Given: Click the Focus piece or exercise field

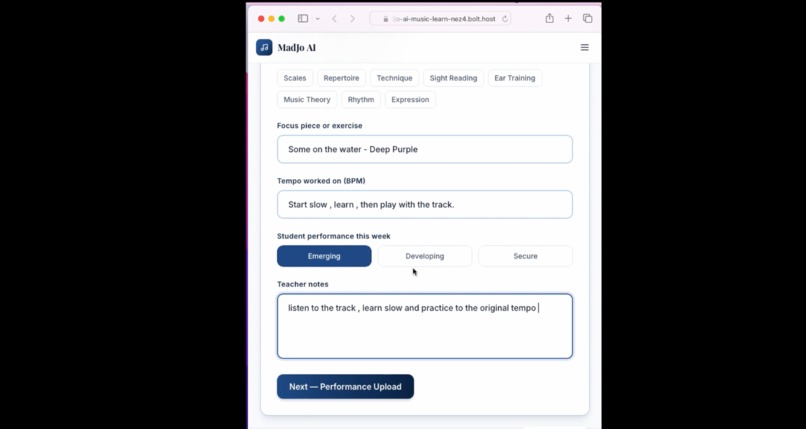Looking at the screenshot, I should pyautogui.click(x=425, y=149).
